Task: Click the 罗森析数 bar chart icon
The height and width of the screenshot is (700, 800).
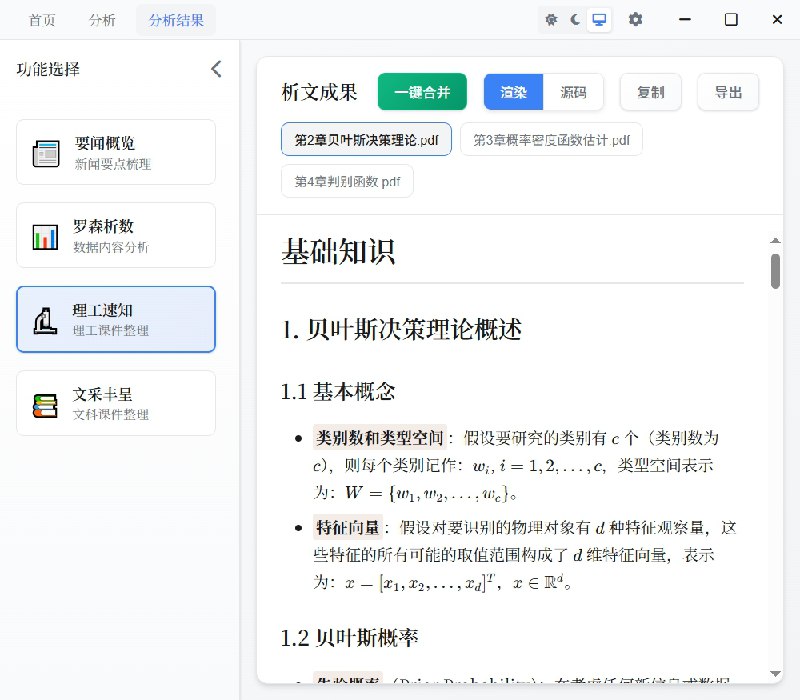Action: tap(45, 234)
